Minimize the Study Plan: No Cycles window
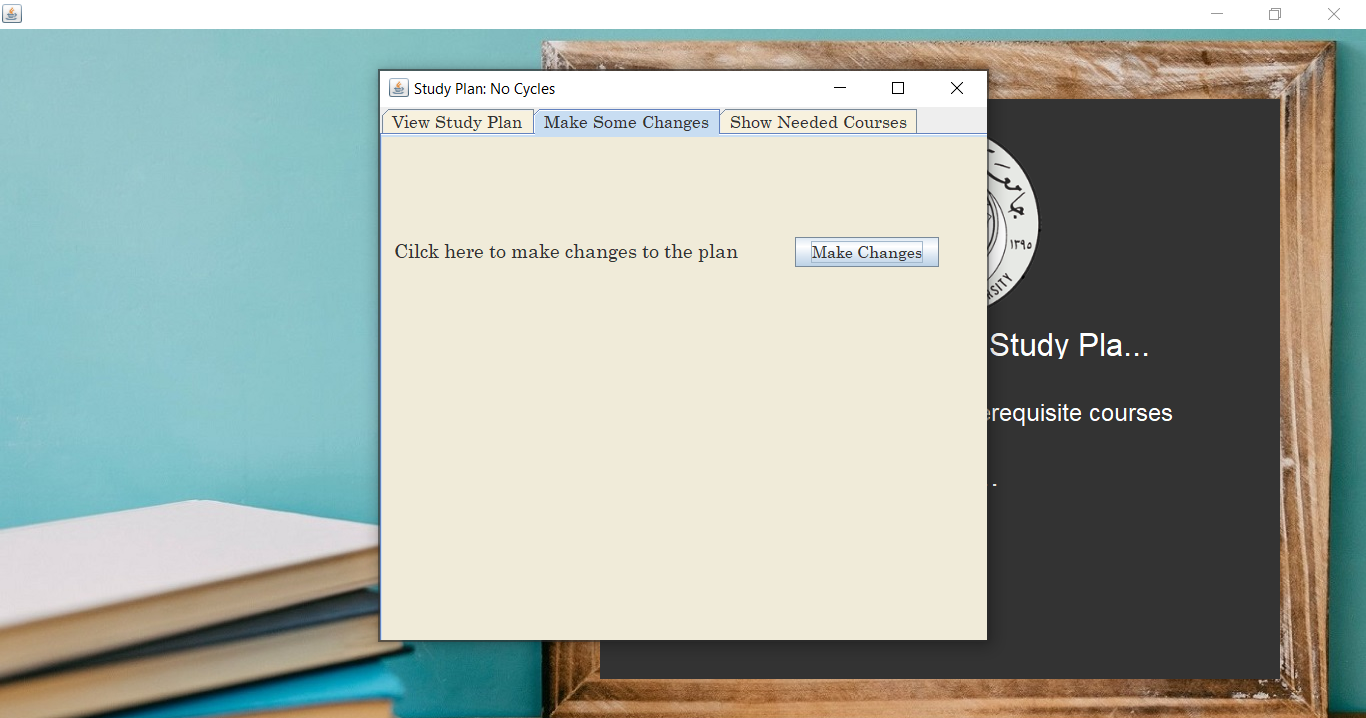Viewport: 1366px width, 718px height. tap(840, 88)
